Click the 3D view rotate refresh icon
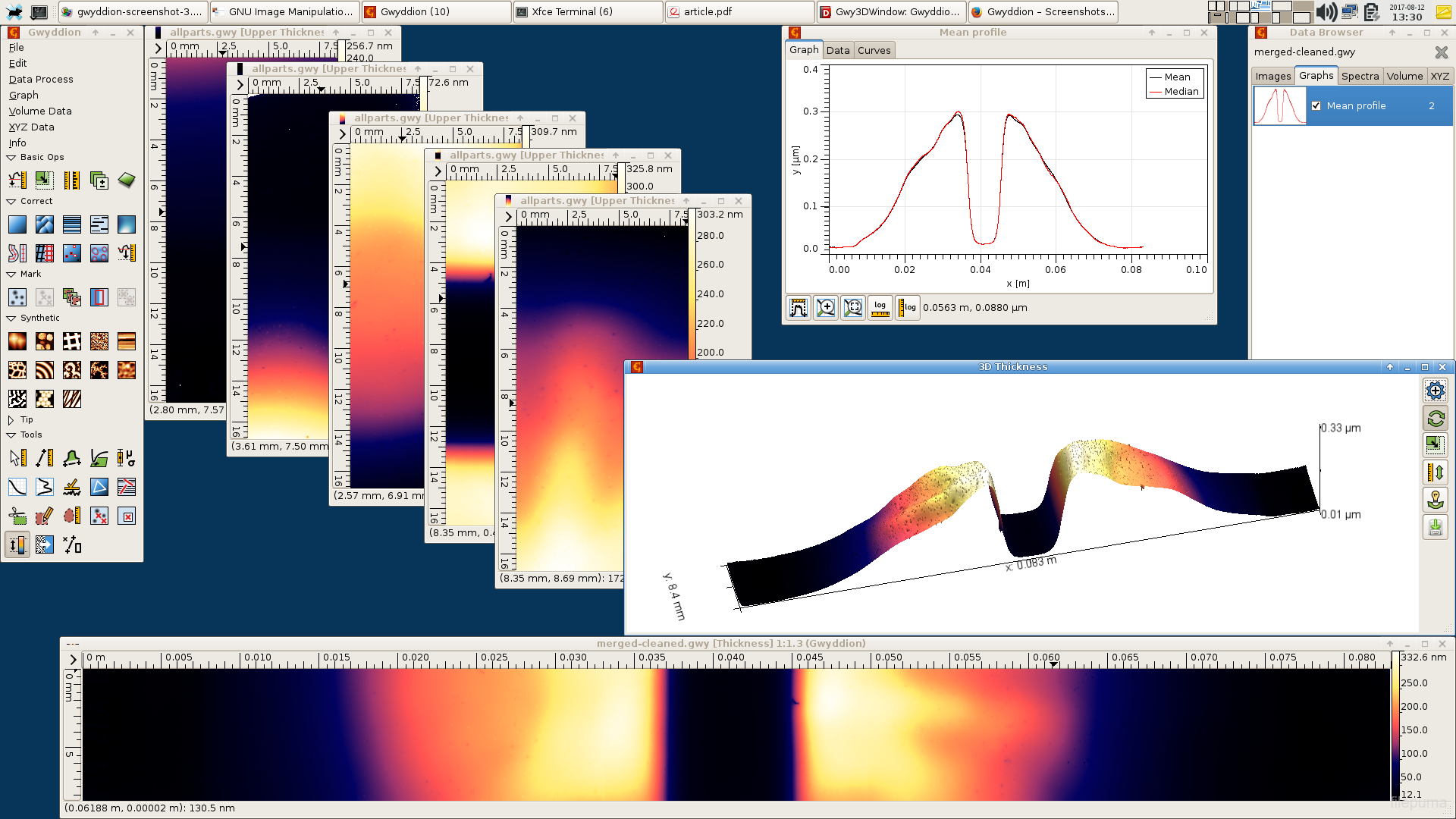The width and height of the screenshot is (1456, 819). (1435, 419)
